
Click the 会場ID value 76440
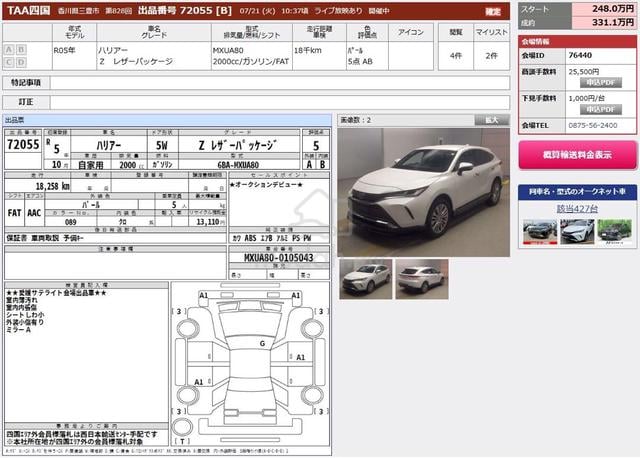580,55
